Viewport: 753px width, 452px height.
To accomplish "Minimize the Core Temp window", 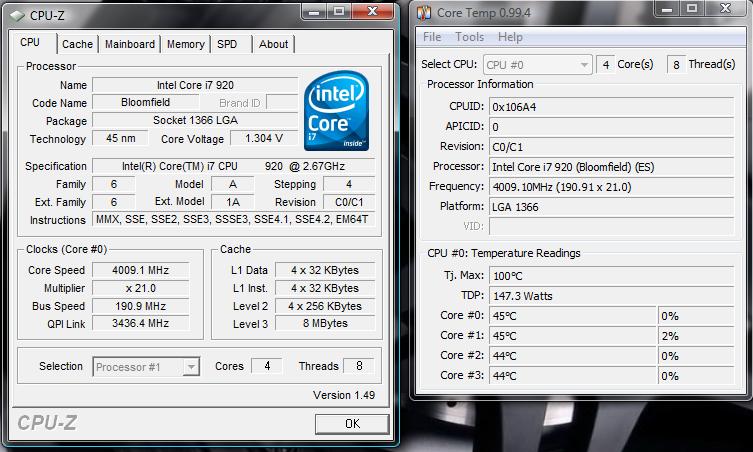I will [667, 9].
